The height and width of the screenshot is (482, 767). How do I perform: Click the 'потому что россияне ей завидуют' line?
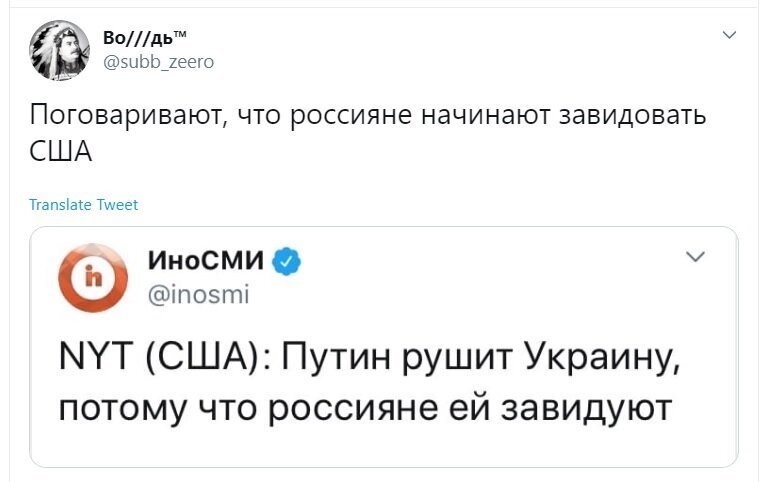(x=365, y=408)
